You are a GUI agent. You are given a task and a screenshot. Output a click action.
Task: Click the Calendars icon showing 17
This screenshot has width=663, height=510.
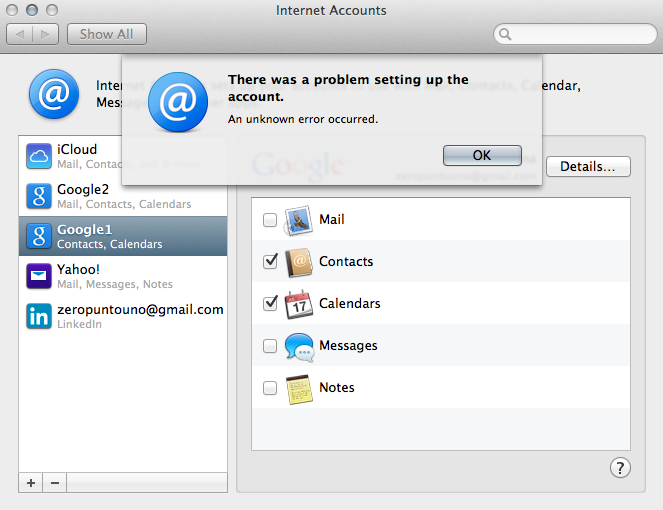coord(299,304)
